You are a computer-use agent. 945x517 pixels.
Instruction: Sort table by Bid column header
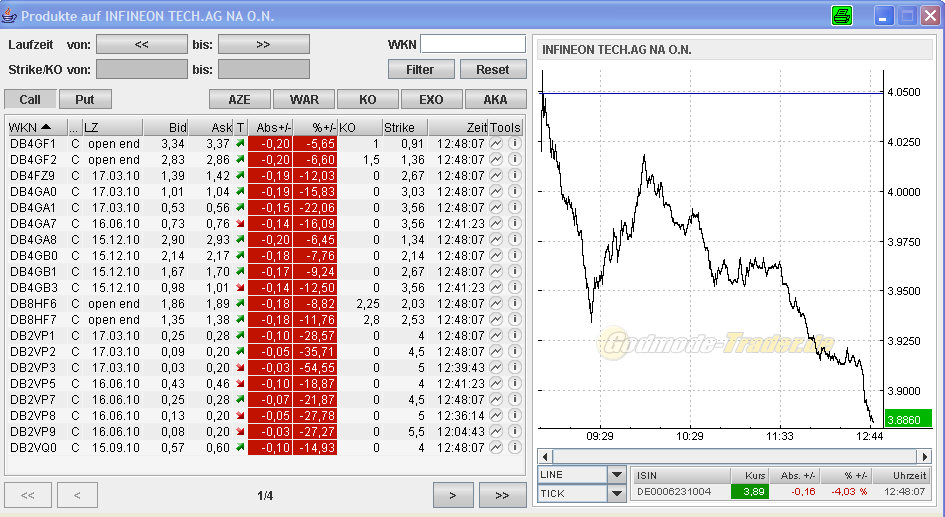tap(166, 127)
